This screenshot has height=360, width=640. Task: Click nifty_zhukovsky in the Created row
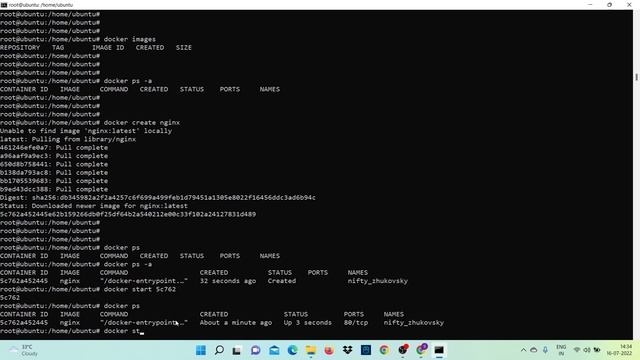point(378,281)
